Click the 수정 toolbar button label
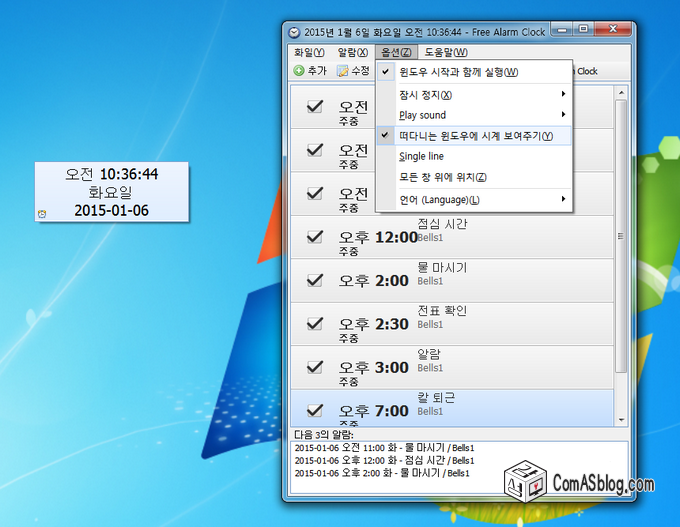Viewport: 680px width, 527px height. (x=360, y=71)
